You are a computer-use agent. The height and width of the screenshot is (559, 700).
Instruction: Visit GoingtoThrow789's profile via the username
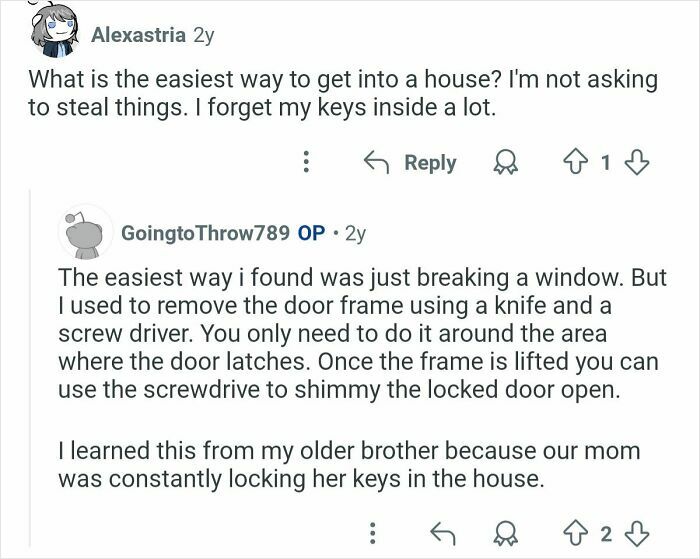[x=203, y=232]
